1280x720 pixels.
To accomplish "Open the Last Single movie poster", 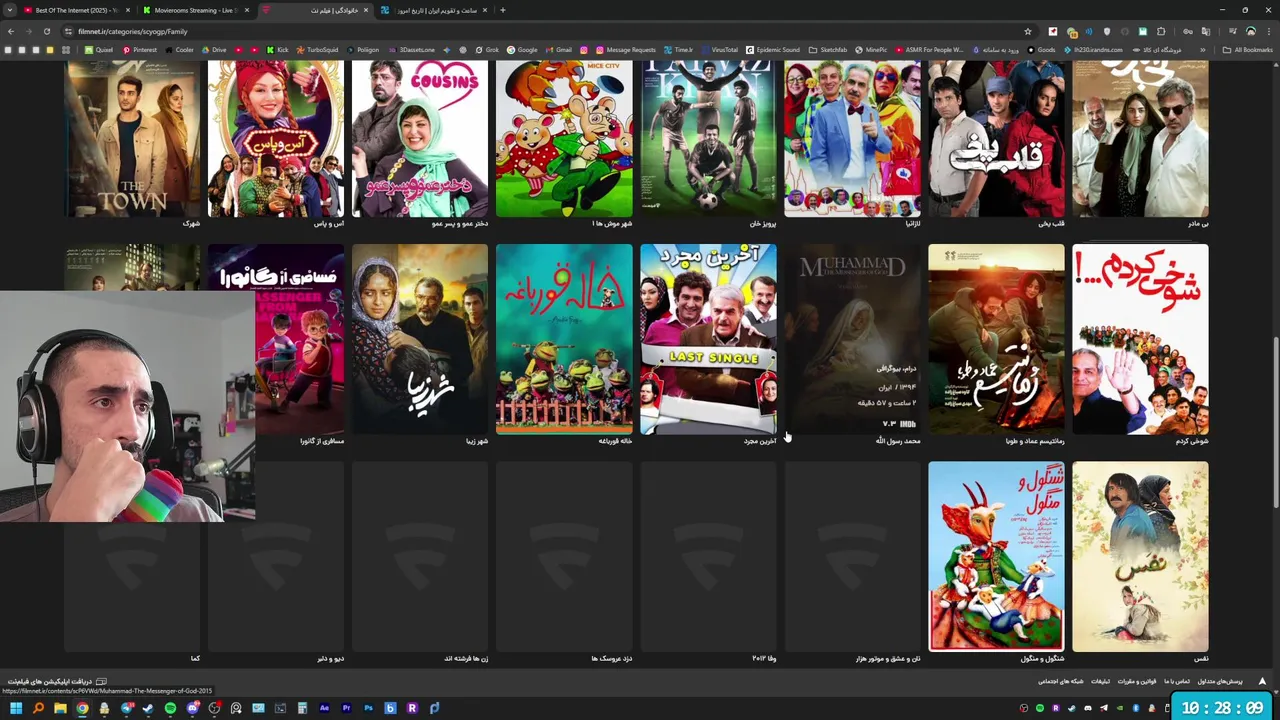I will [x=708, y=339].
